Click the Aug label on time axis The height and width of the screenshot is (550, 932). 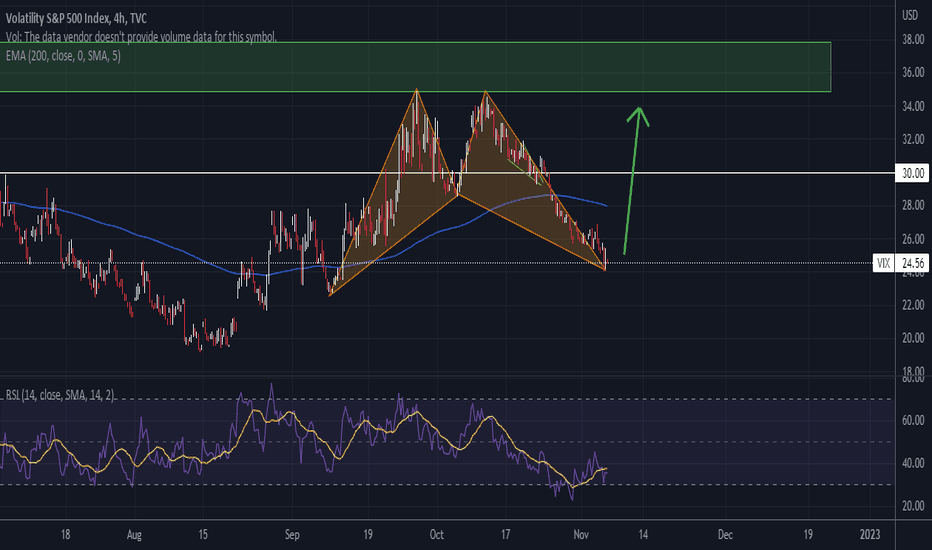pos(134,535)
